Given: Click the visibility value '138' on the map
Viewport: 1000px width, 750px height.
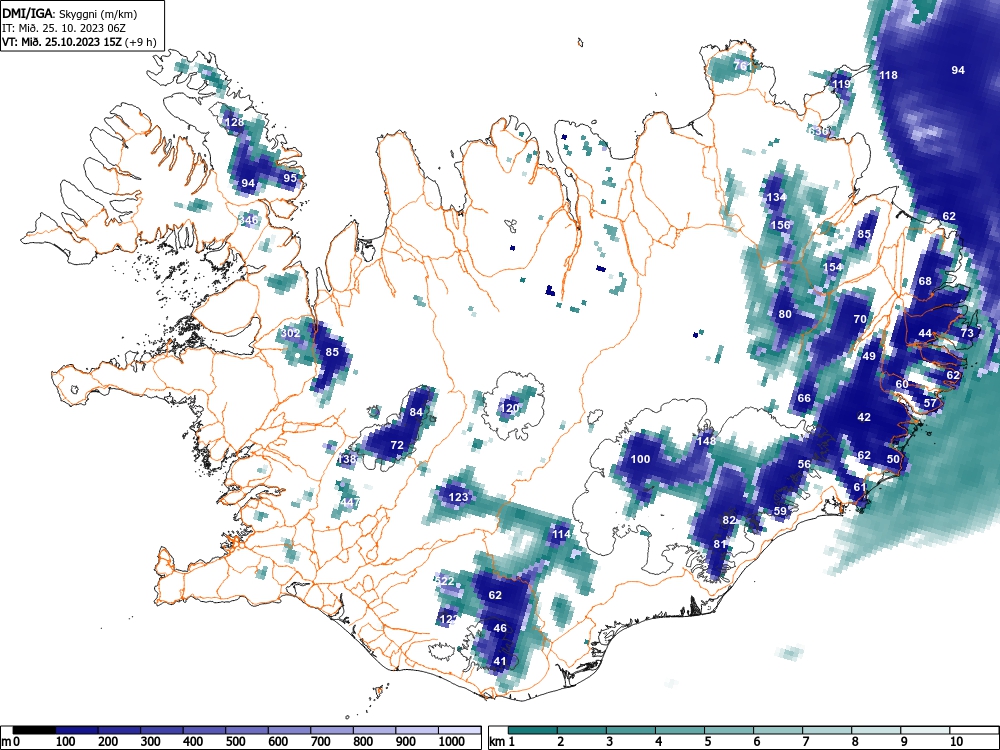Looking at the screenshot, I should [346, 459].
